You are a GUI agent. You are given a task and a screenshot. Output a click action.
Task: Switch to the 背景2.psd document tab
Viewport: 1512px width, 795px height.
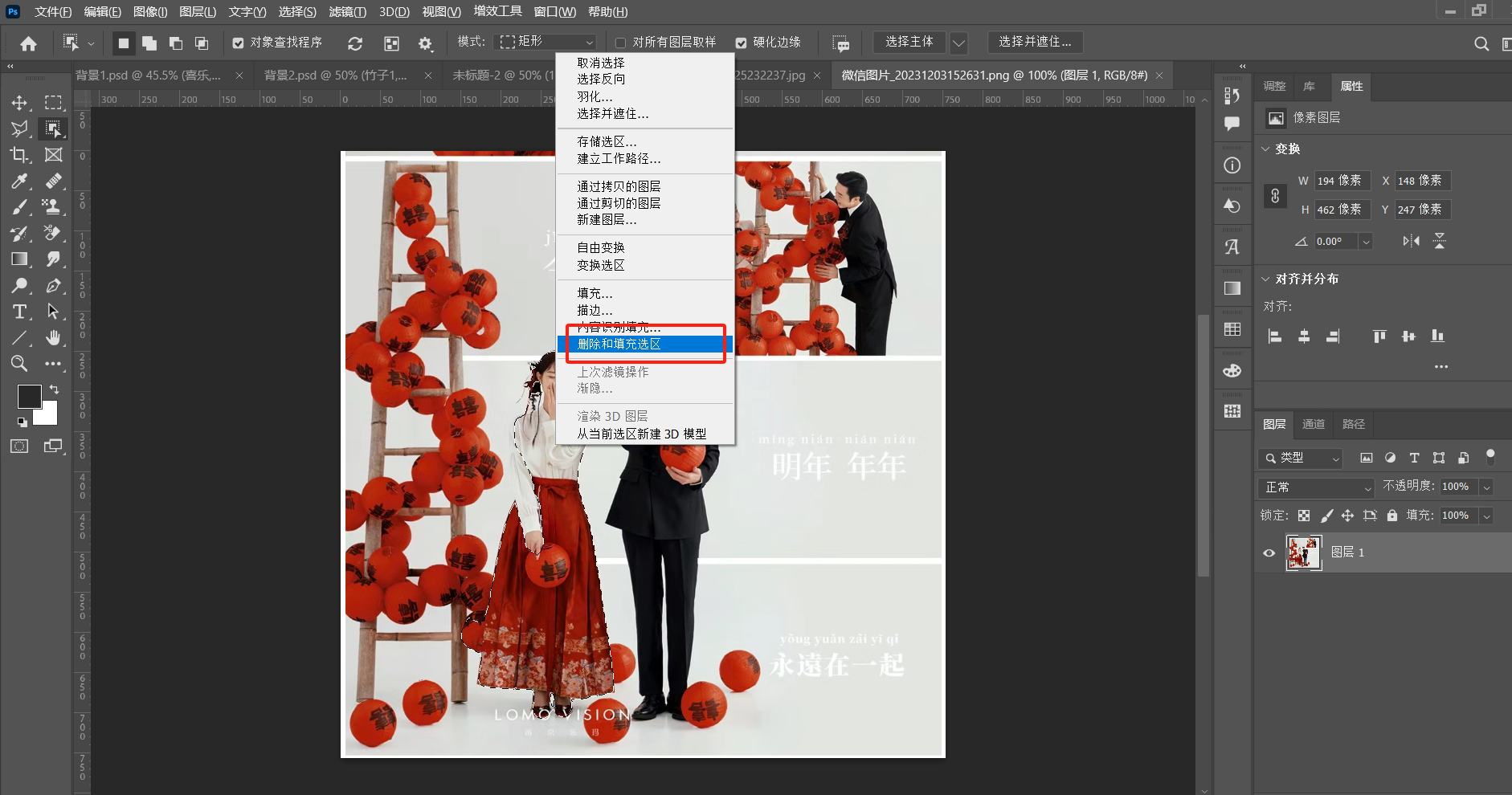coord(349,75)
